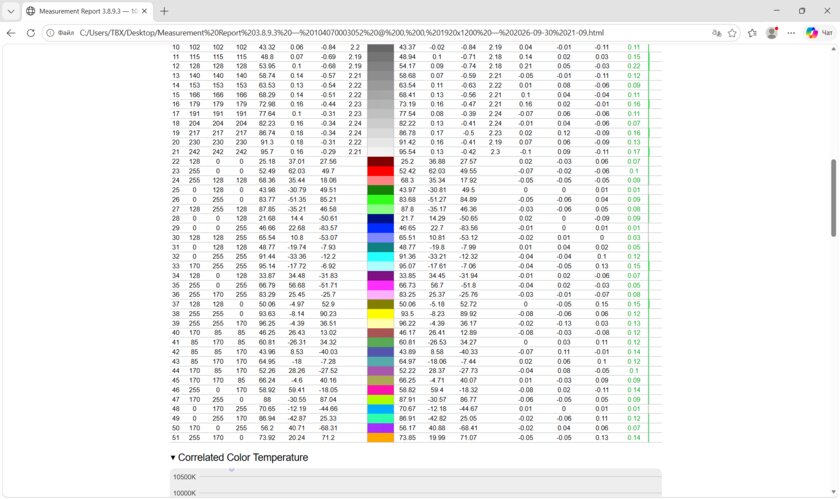
Task: Click the row number 44 cell
Action: pos(176,370)
